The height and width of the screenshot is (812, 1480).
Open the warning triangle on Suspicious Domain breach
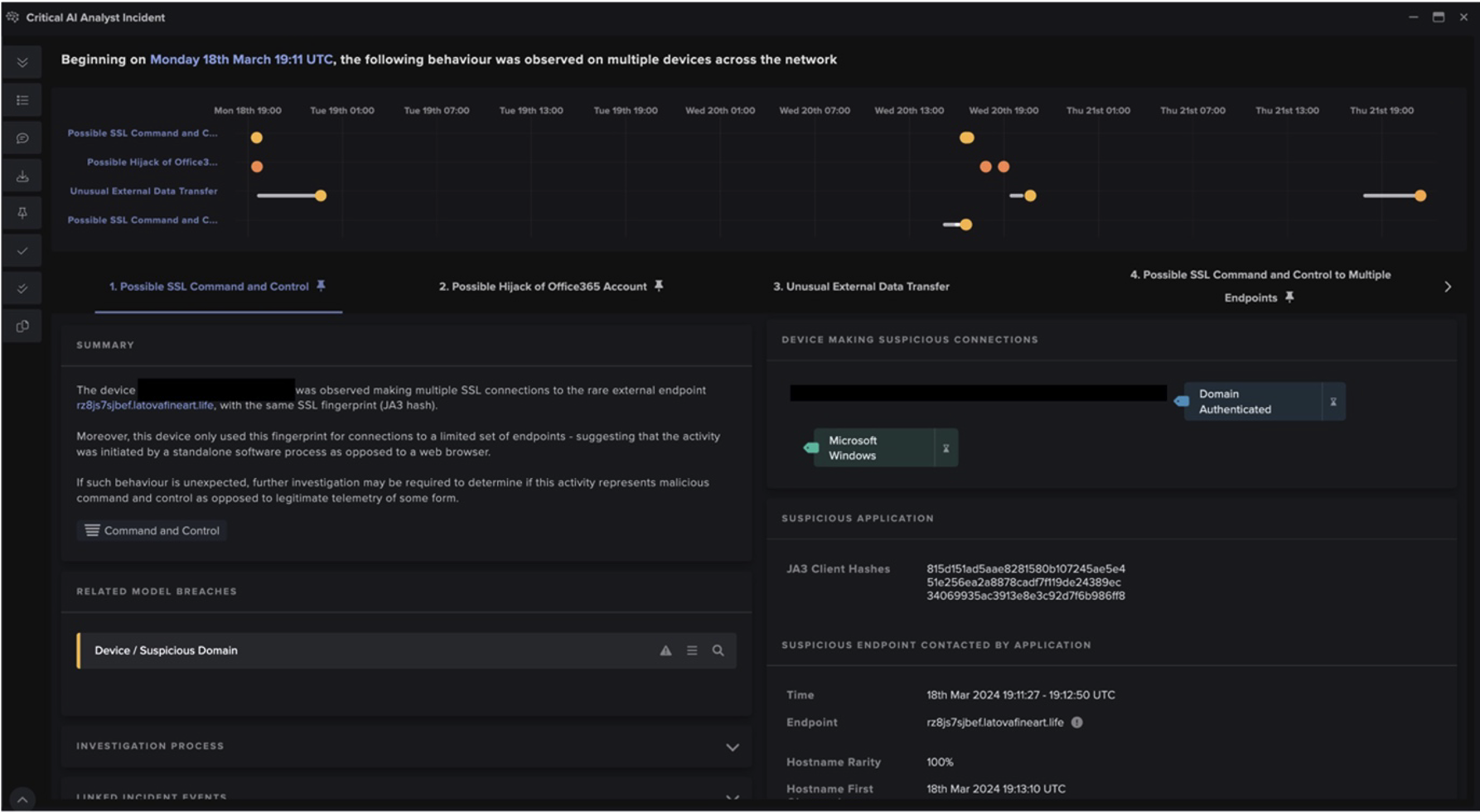[665, 650]
